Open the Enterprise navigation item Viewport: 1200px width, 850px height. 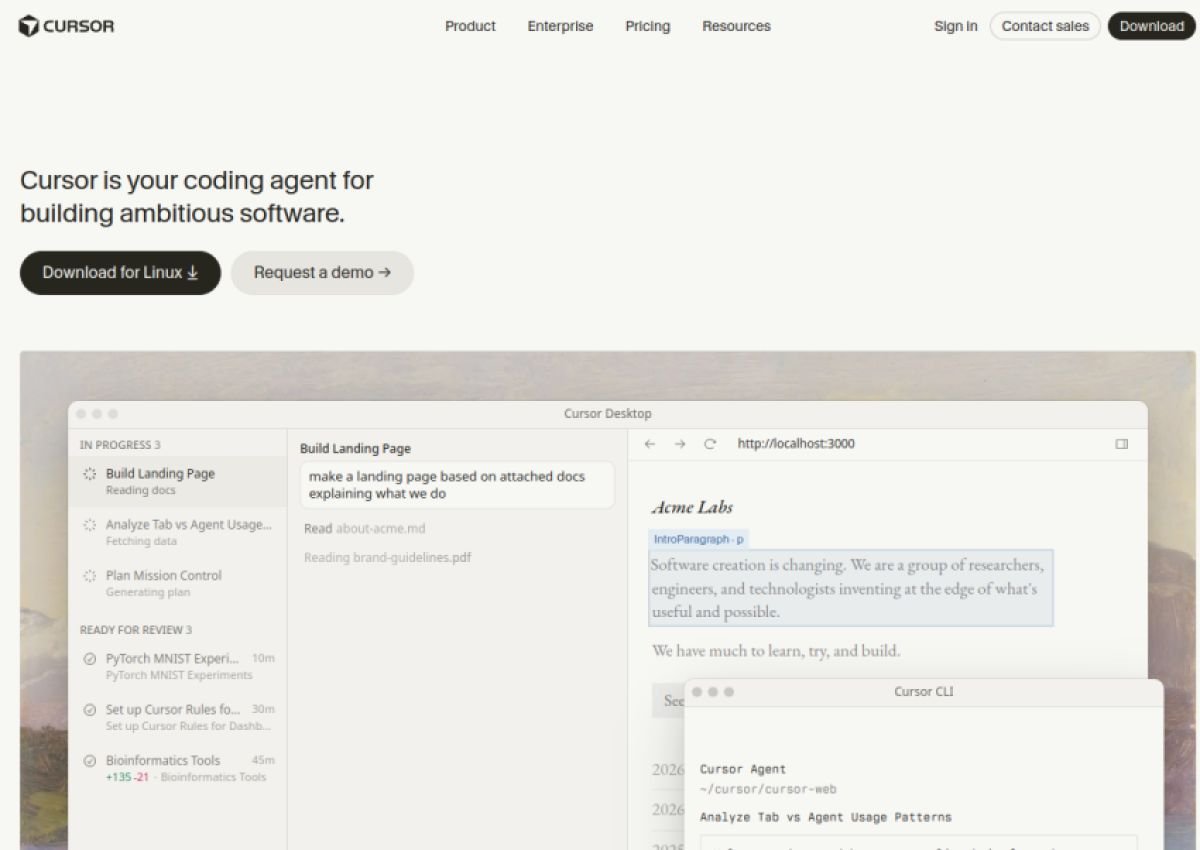coord(560,26)
